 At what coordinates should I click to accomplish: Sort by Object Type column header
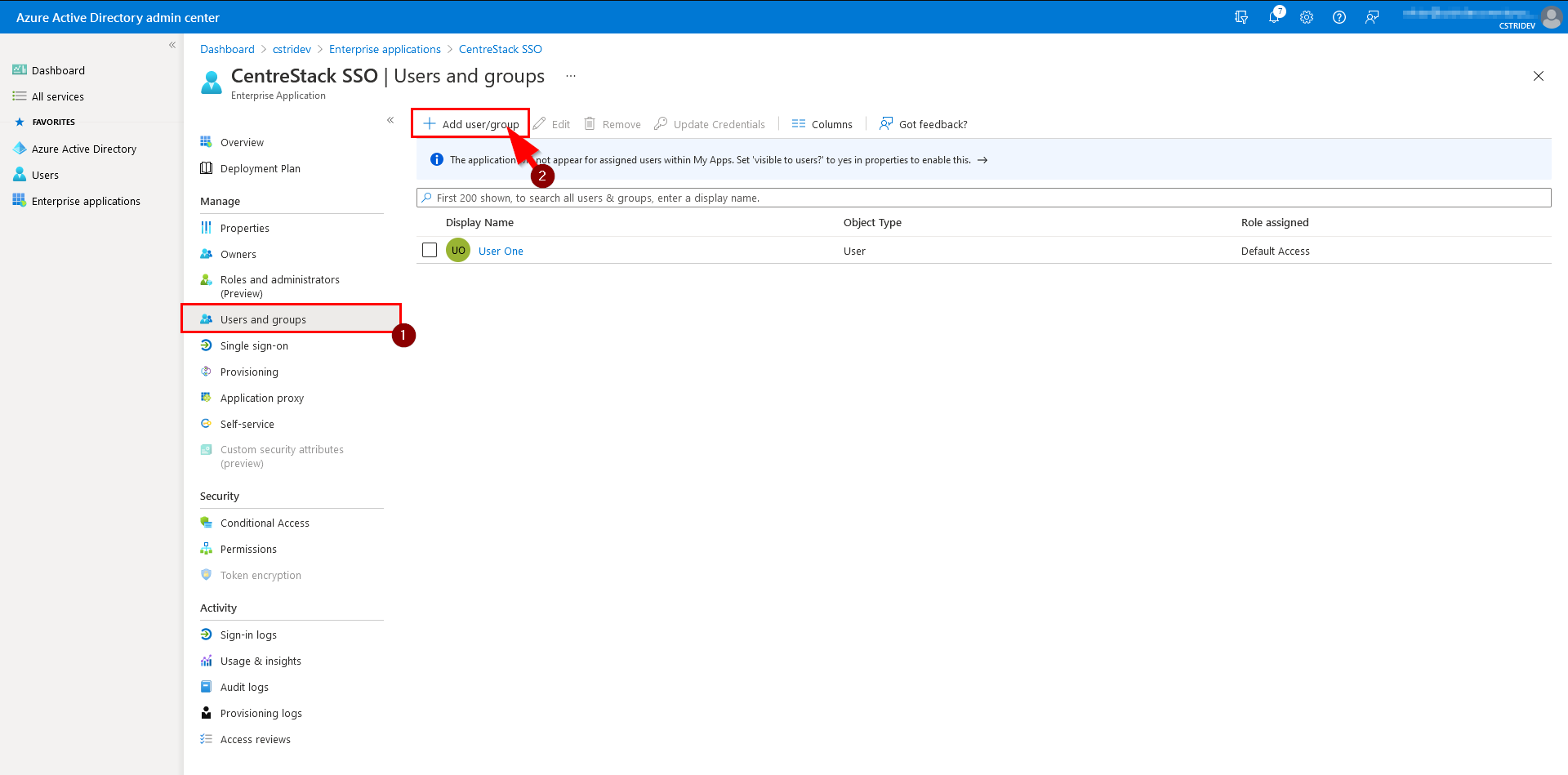pos(872,222)
